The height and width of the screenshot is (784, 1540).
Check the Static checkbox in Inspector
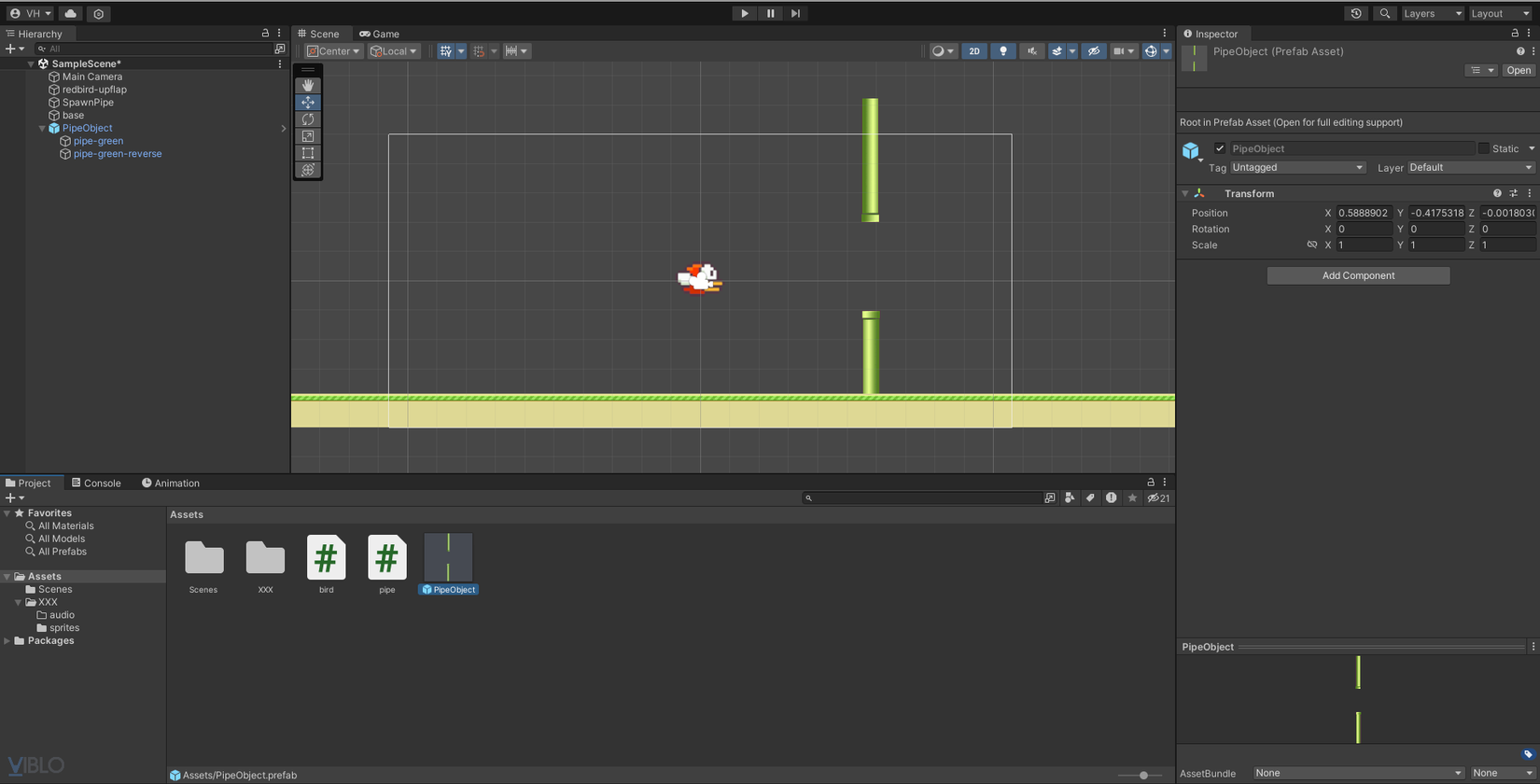tap(1483, 148)
